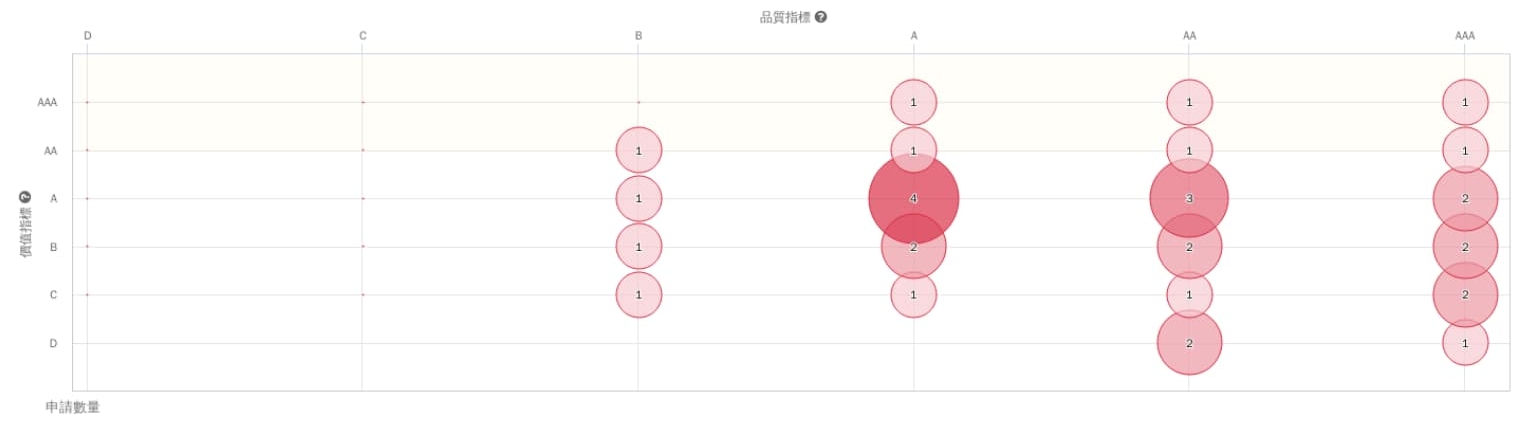Image resolution: width=1518 pixels, height=447 pixels.
Task: Click the bubble at column AAA, row AAA
Action: [x=1465, y=102]
